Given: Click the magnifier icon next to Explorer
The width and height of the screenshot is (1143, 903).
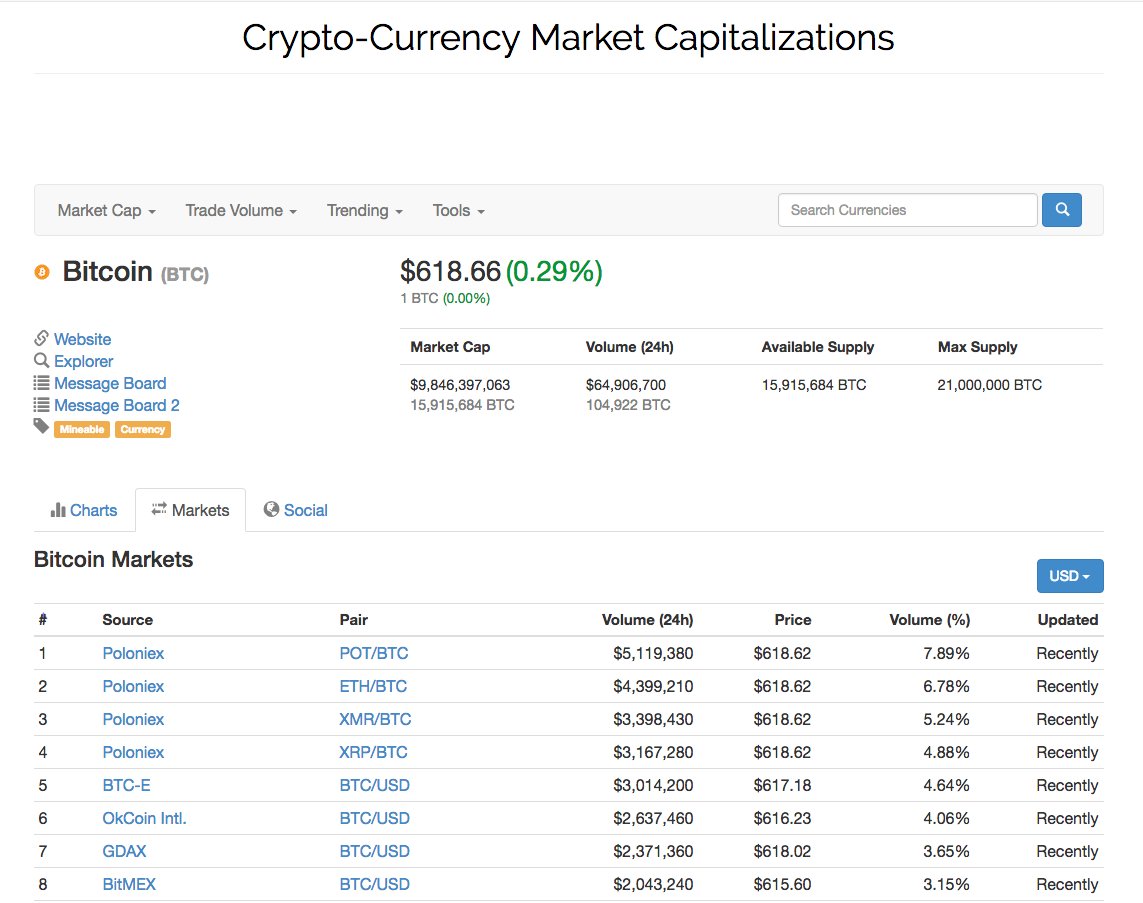Looking at the screenshot, I should click(40, 361).
